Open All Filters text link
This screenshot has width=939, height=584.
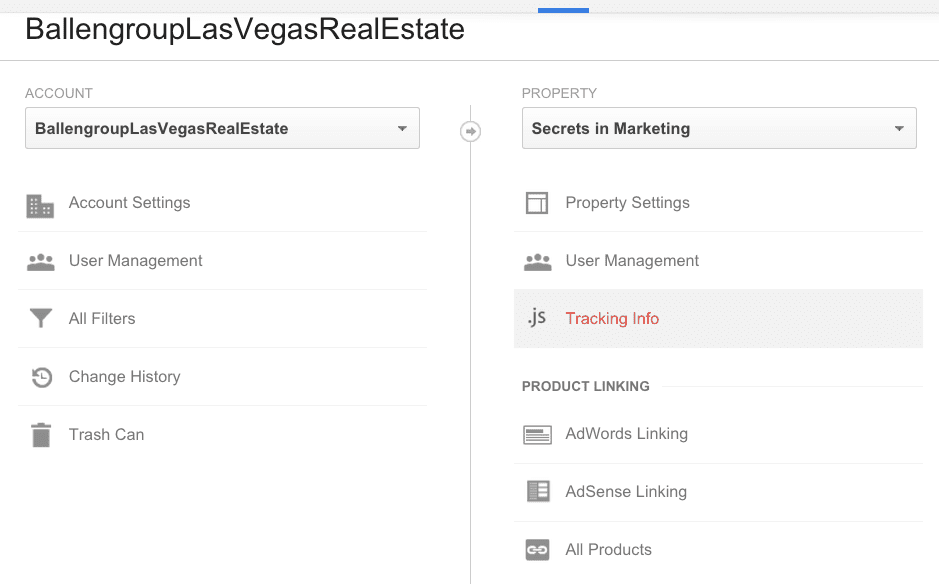coord(102,319)
